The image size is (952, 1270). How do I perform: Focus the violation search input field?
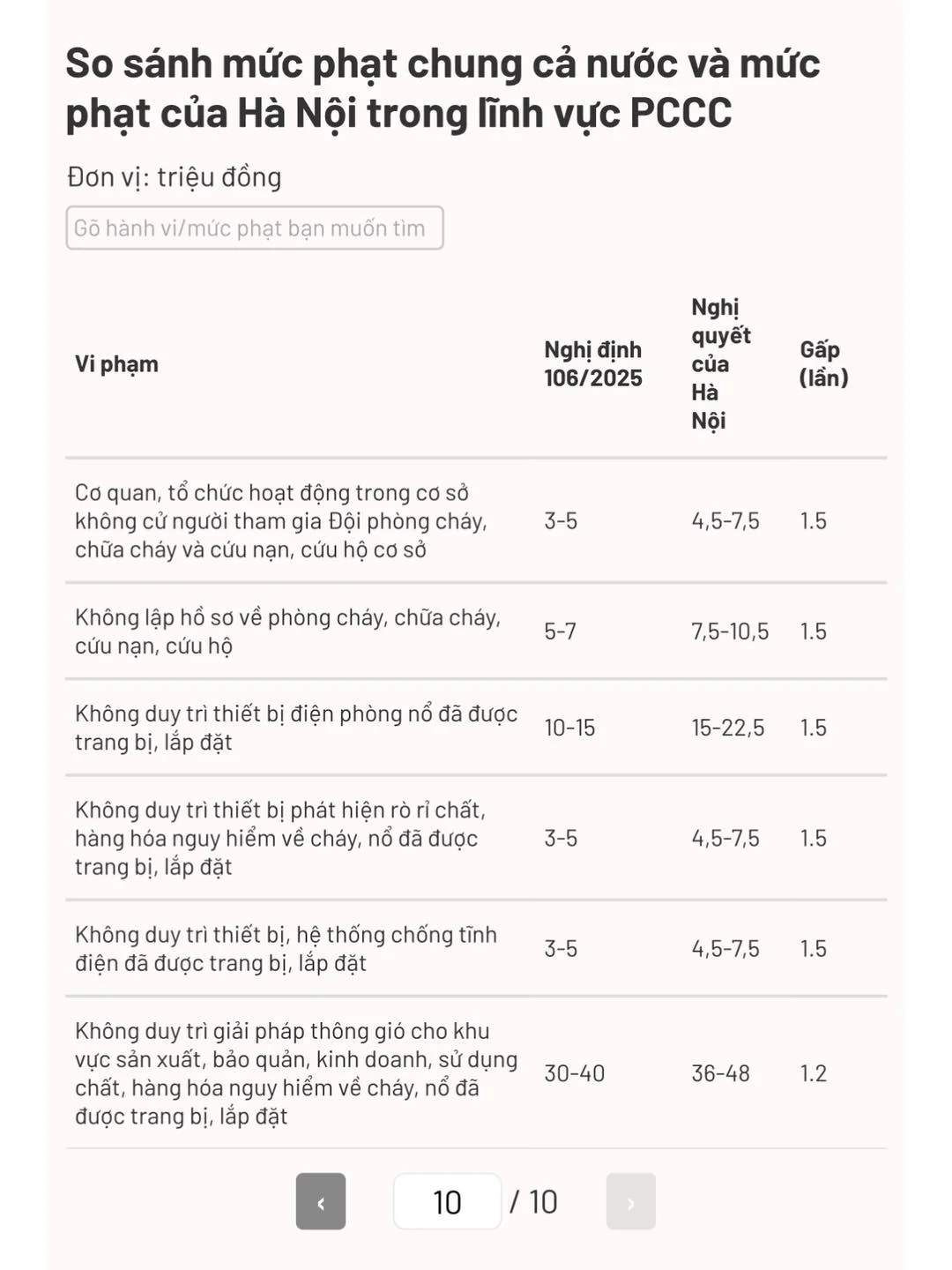254,228
